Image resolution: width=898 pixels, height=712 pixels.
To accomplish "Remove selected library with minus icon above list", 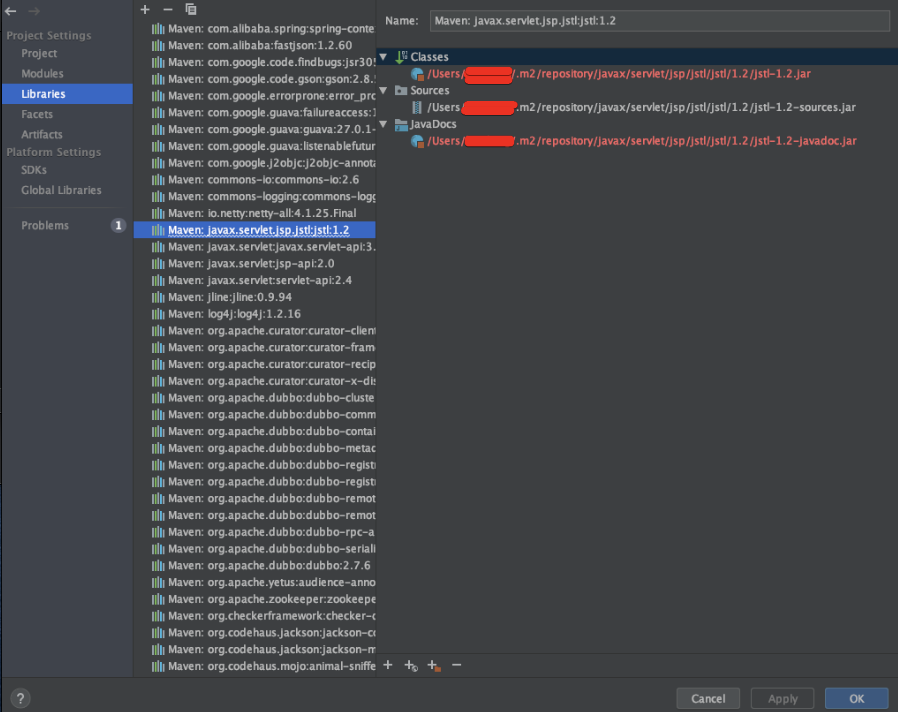I will click(168, 9).
